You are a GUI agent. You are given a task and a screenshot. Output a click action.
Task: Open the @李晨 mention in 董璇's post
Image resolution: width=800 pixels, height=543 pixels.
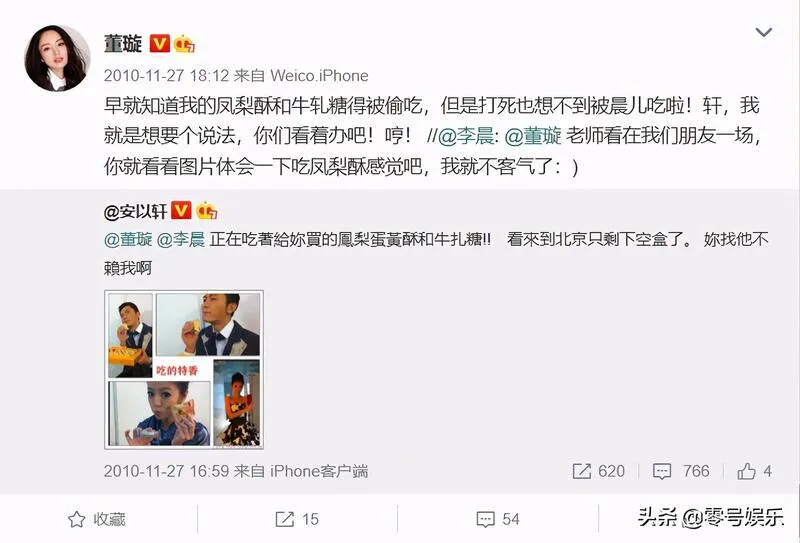point(466,136)
